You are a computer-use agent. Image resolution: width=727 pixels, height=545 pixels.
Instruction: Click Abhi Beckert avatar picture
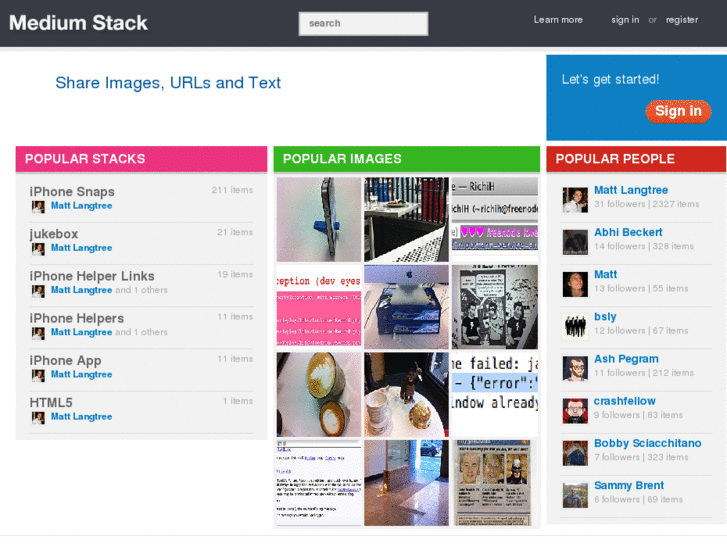click(x=575, y=242)
